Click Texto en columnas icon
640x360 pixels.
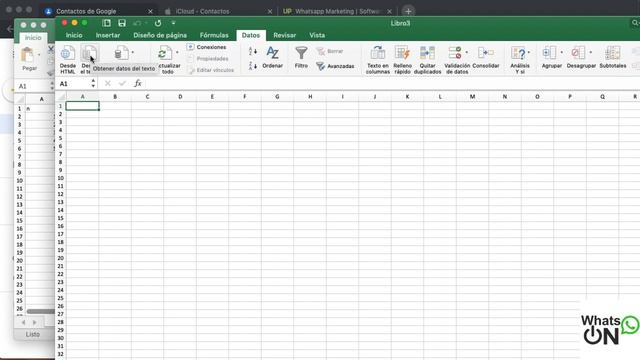pos(378,53)
